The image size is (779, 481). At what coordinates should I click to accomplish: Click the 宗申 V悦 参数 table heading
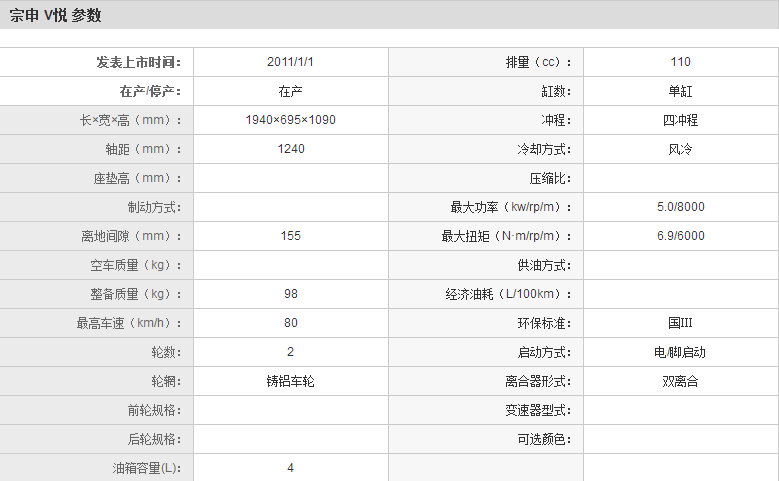pos(56,15)
